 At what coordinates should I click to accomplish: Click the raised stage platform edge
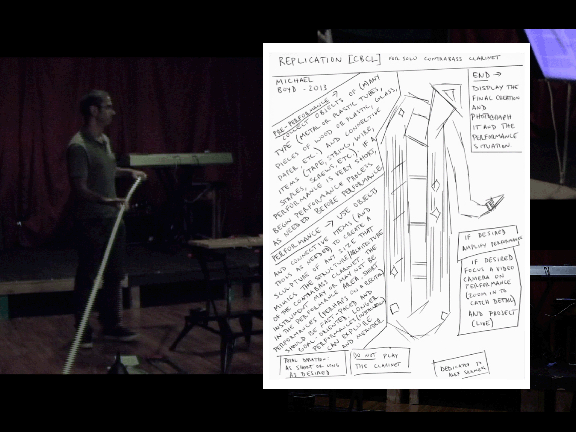[x=37, y=287]
